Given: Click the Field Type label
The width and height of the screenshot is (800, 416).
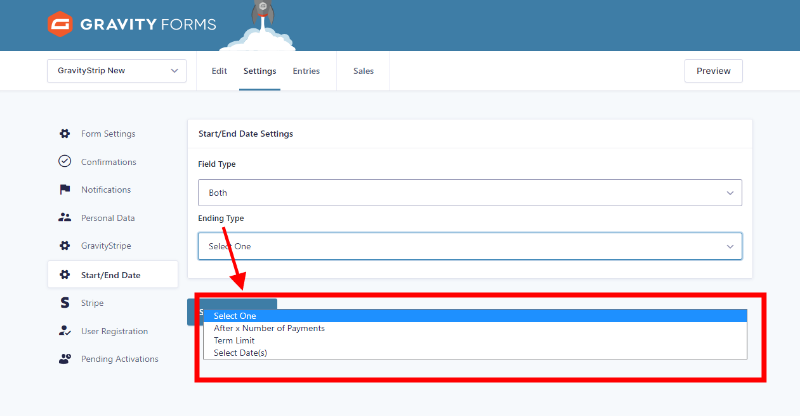Looking at the screenshot, I should 217,164.
